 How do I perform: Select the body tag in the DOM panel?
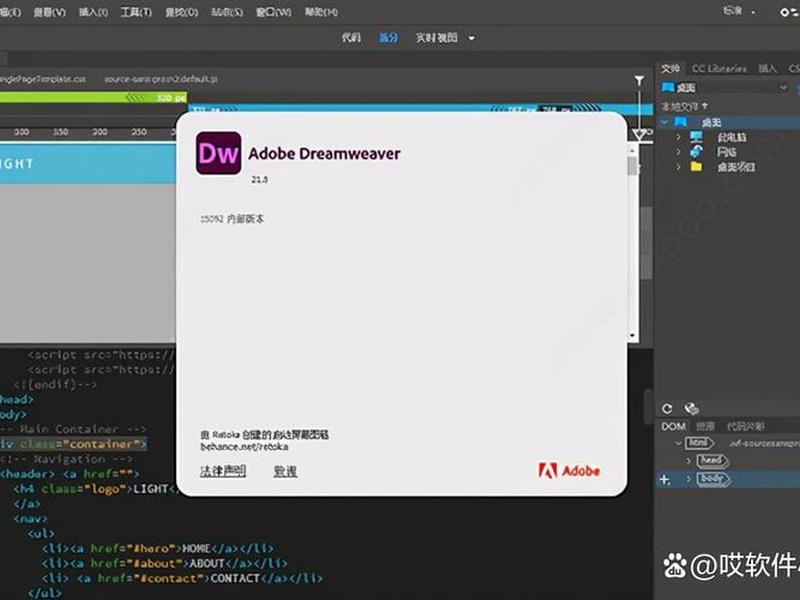coord(714,479)
